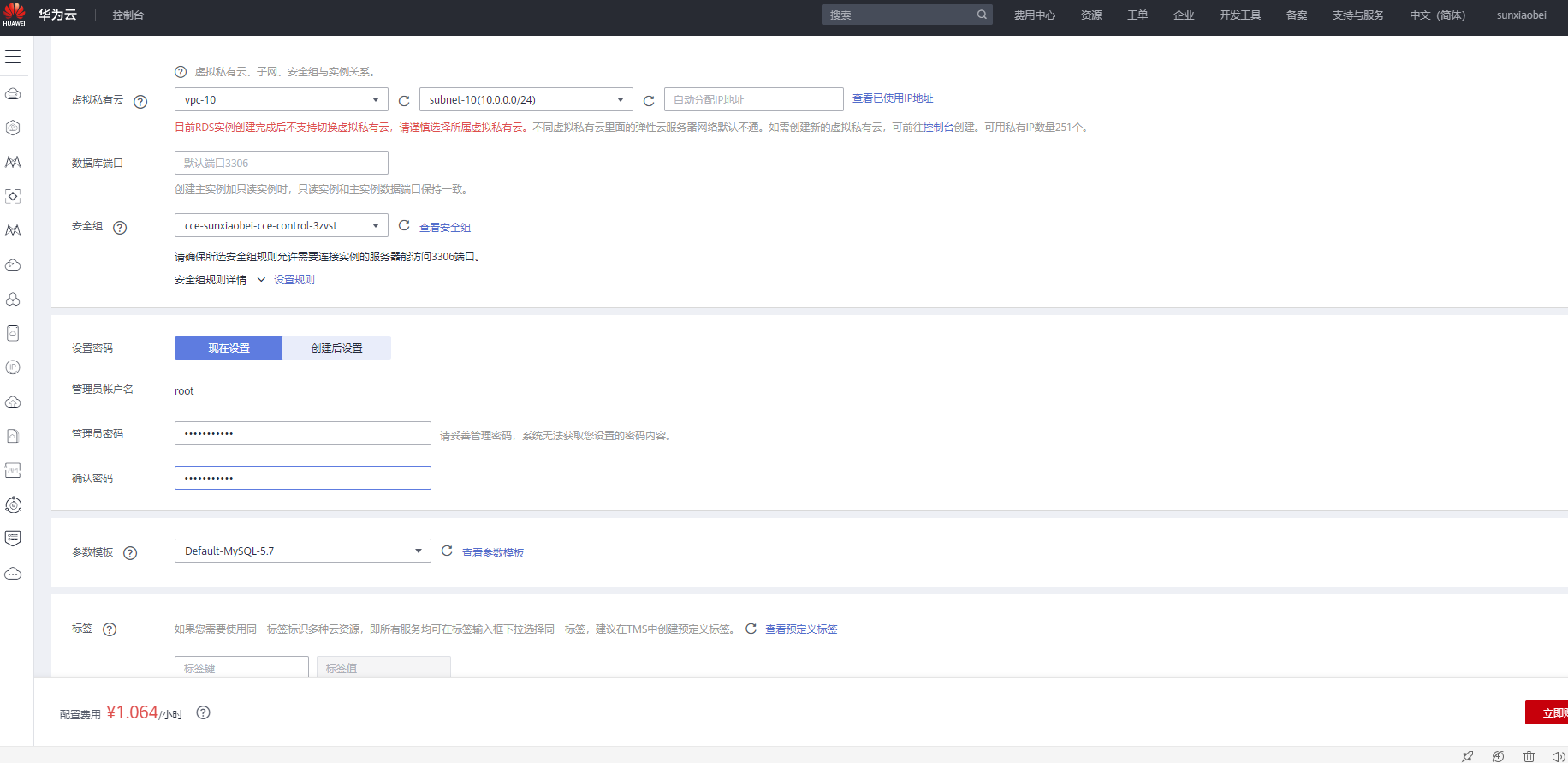Open 费用中心 in top navigation
The height and width of the screenshot is (763, 1568).
[x=1035, y=15]
